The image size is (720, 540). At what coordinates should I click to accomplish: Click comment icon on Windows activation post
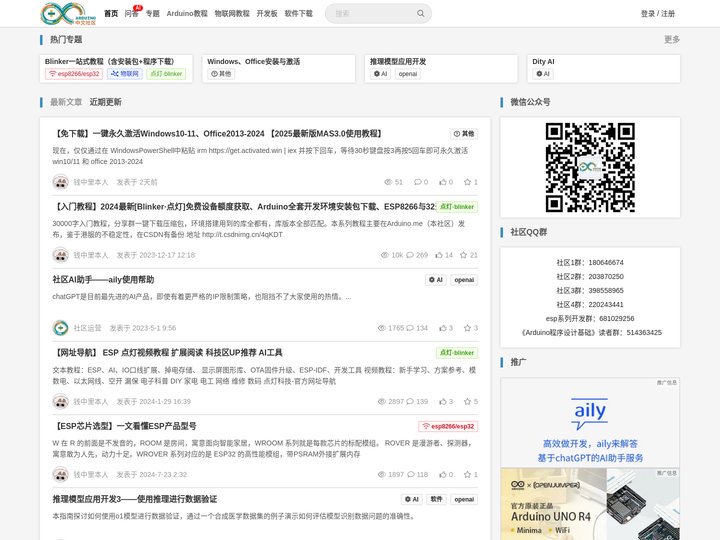[x=417, y=182]
